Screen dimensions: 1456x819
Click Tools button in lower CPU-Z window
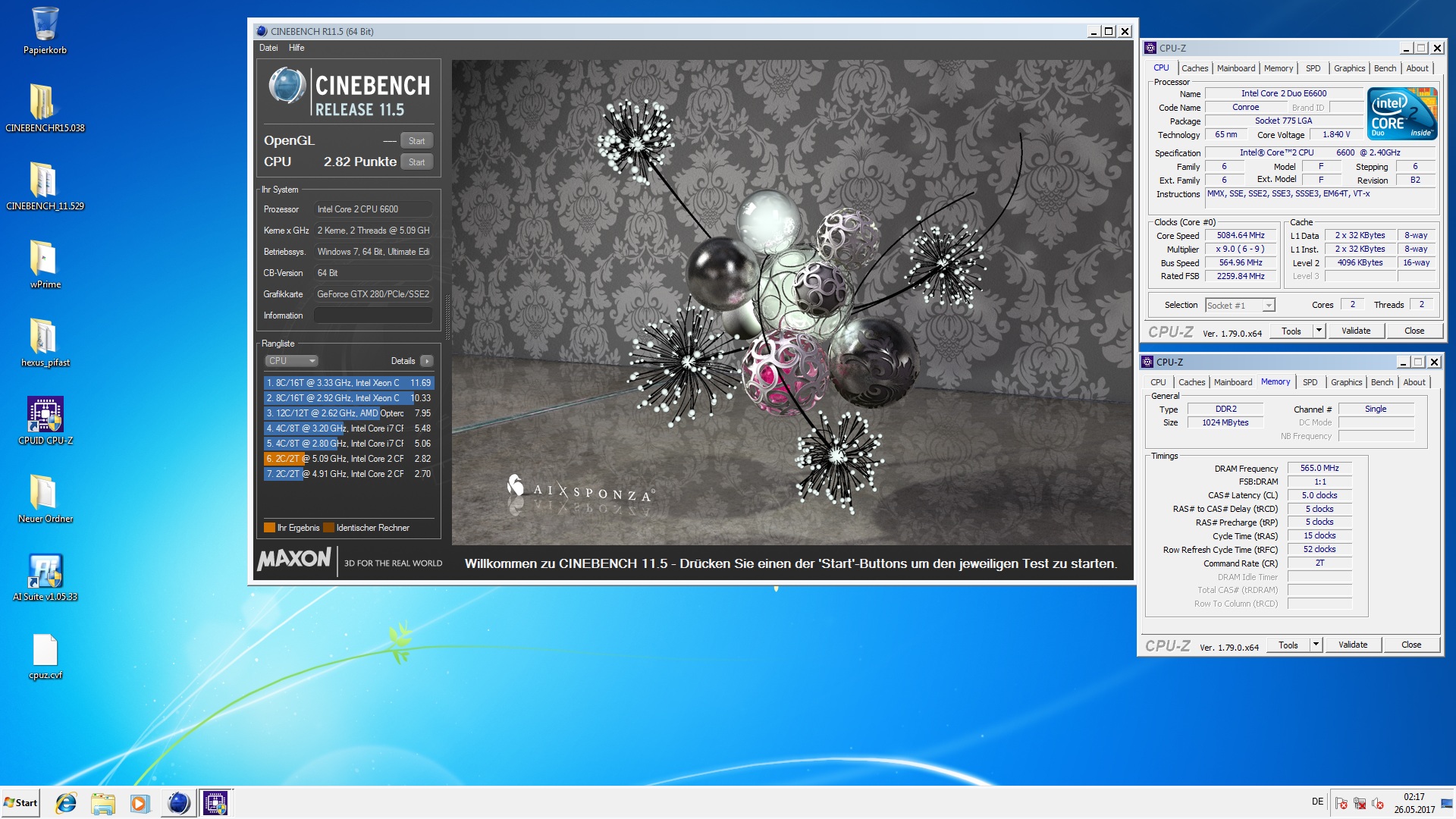coord(1288,645)
